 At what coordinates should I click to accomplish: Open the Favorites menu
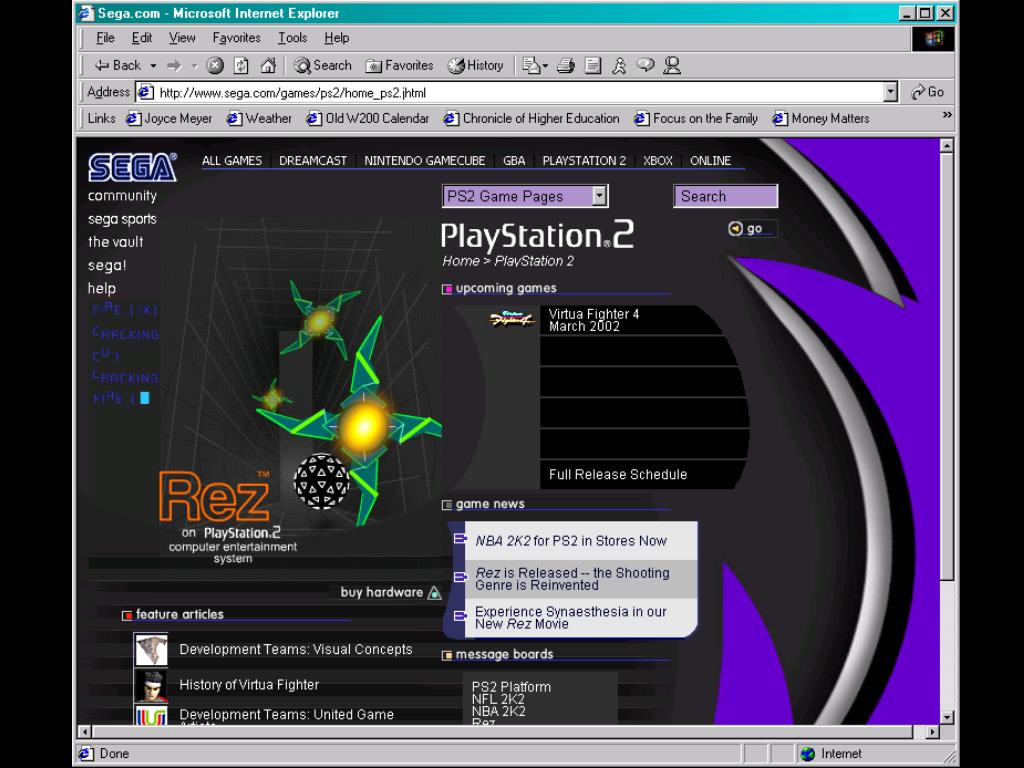pos(236,38)
